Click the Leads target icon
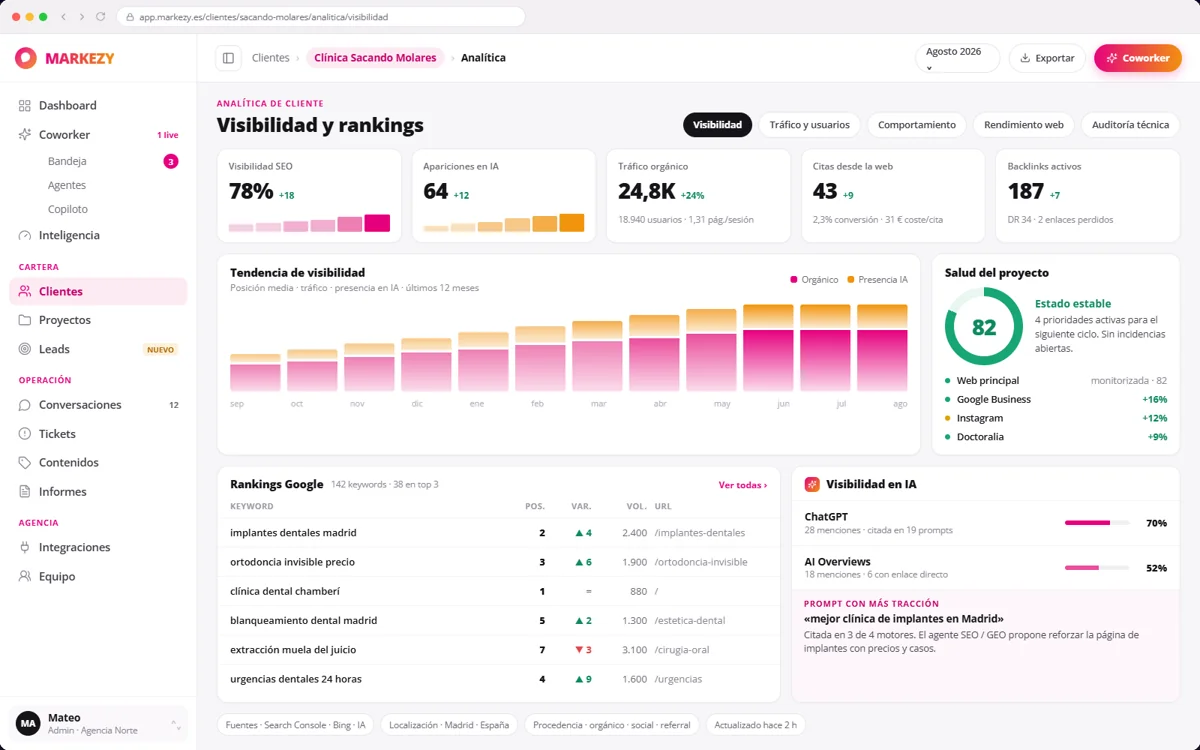This screenshot has width=1200, height=750. pos(25,349)
